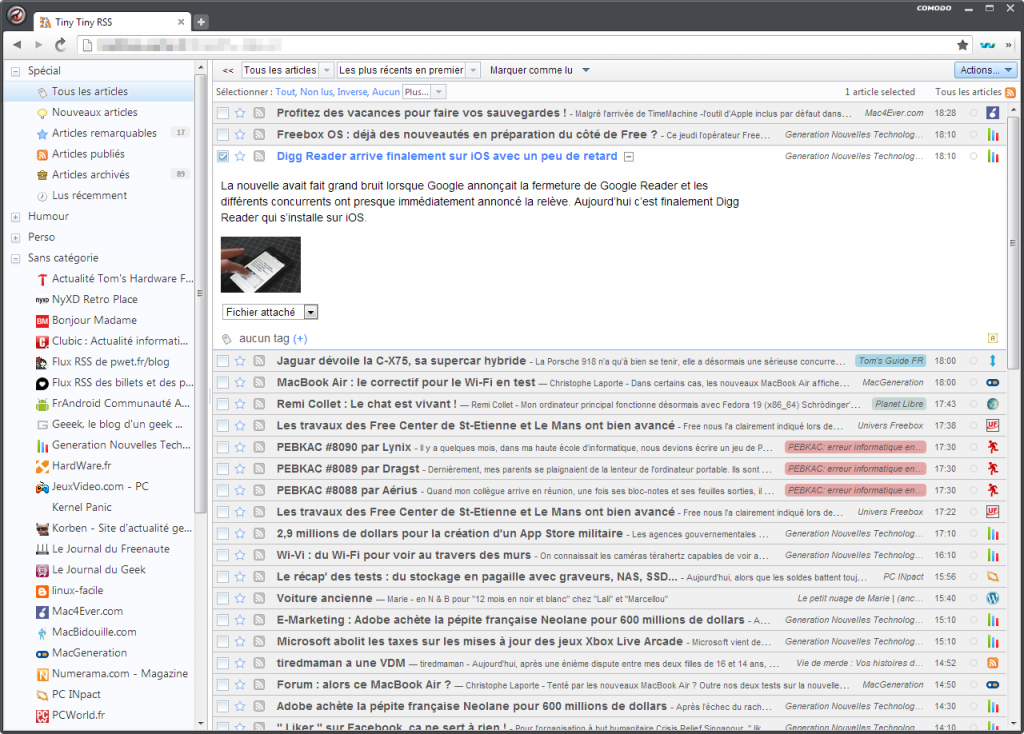Select 'Nouveaux articles' in the sidebar
Image resolution: width=1024 pixels, height=734 pixels.
click(95, 112)
